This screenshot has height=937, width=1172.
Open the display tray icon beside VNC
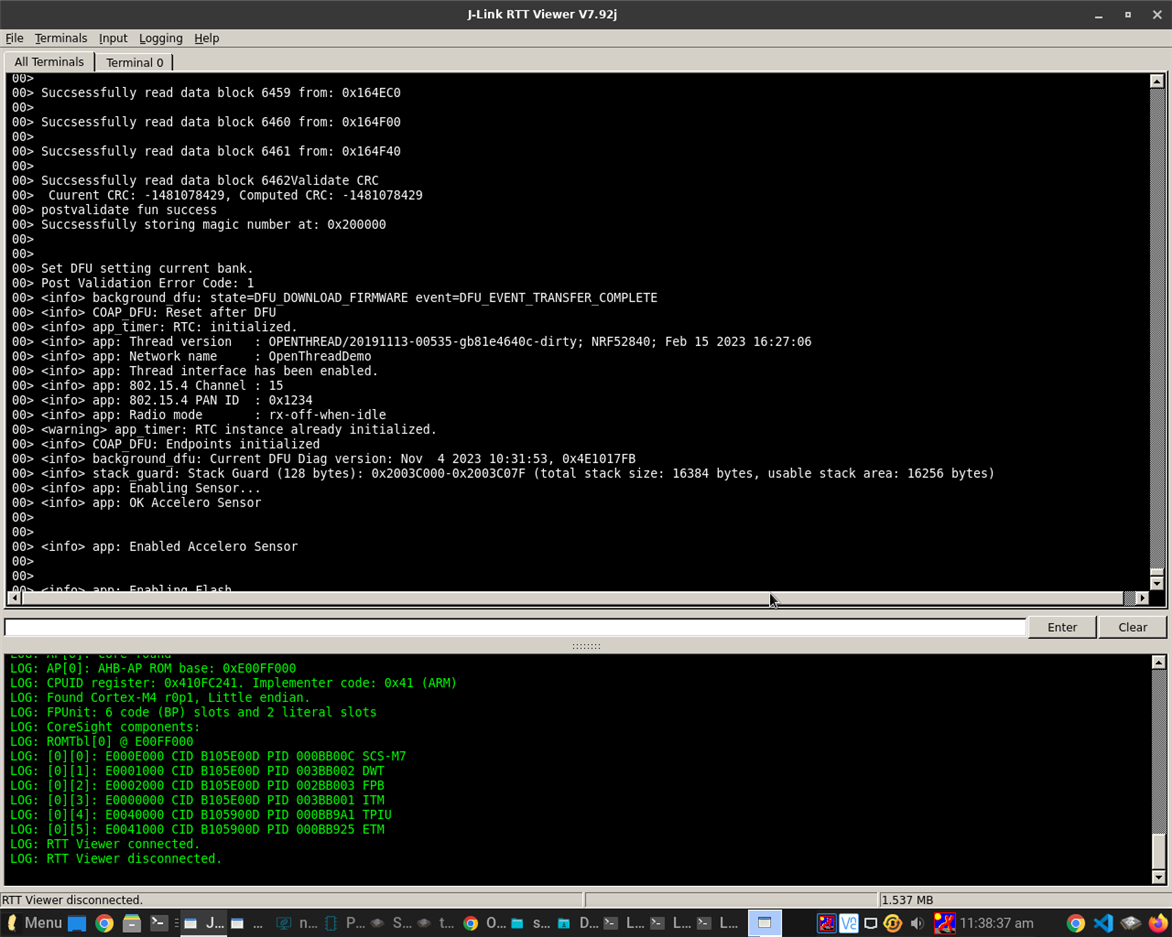point(870,924)
